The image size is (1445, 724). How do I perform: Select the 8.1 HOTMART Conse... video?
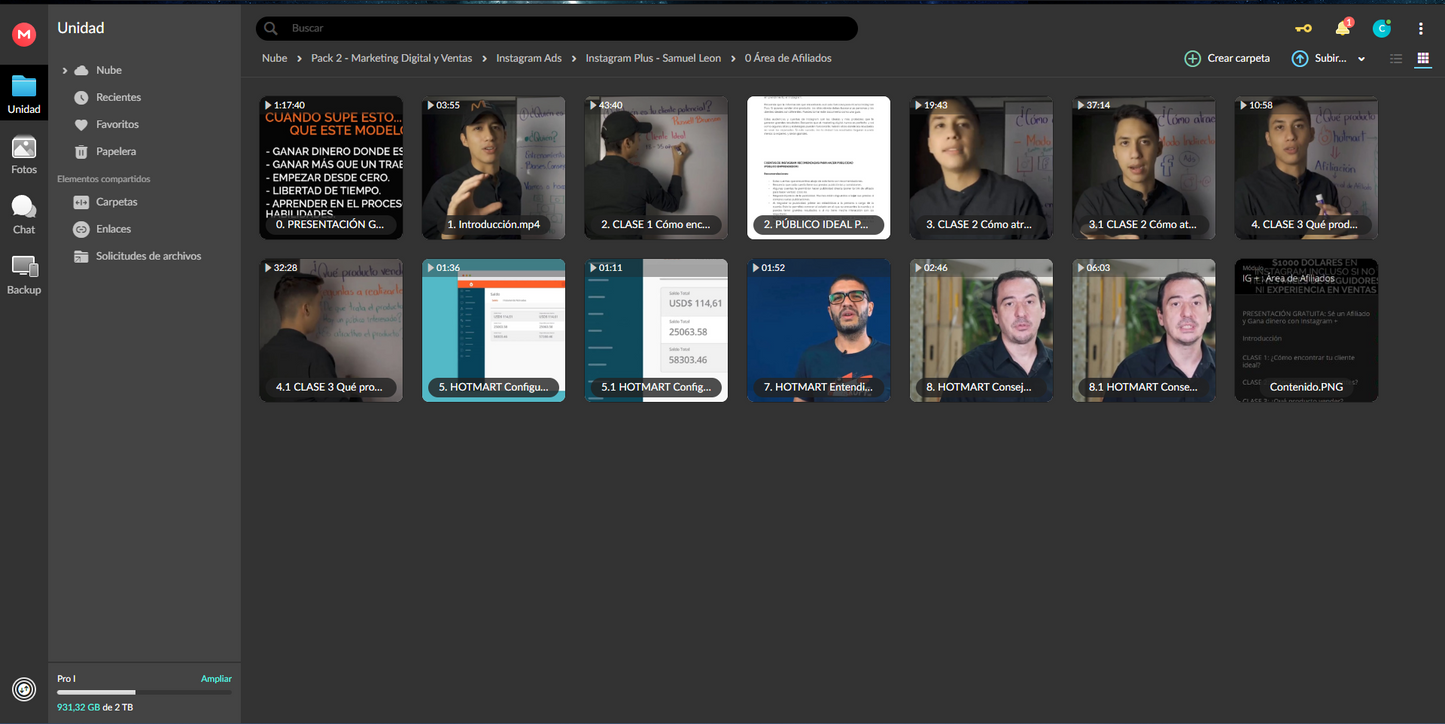(1144, 330)
